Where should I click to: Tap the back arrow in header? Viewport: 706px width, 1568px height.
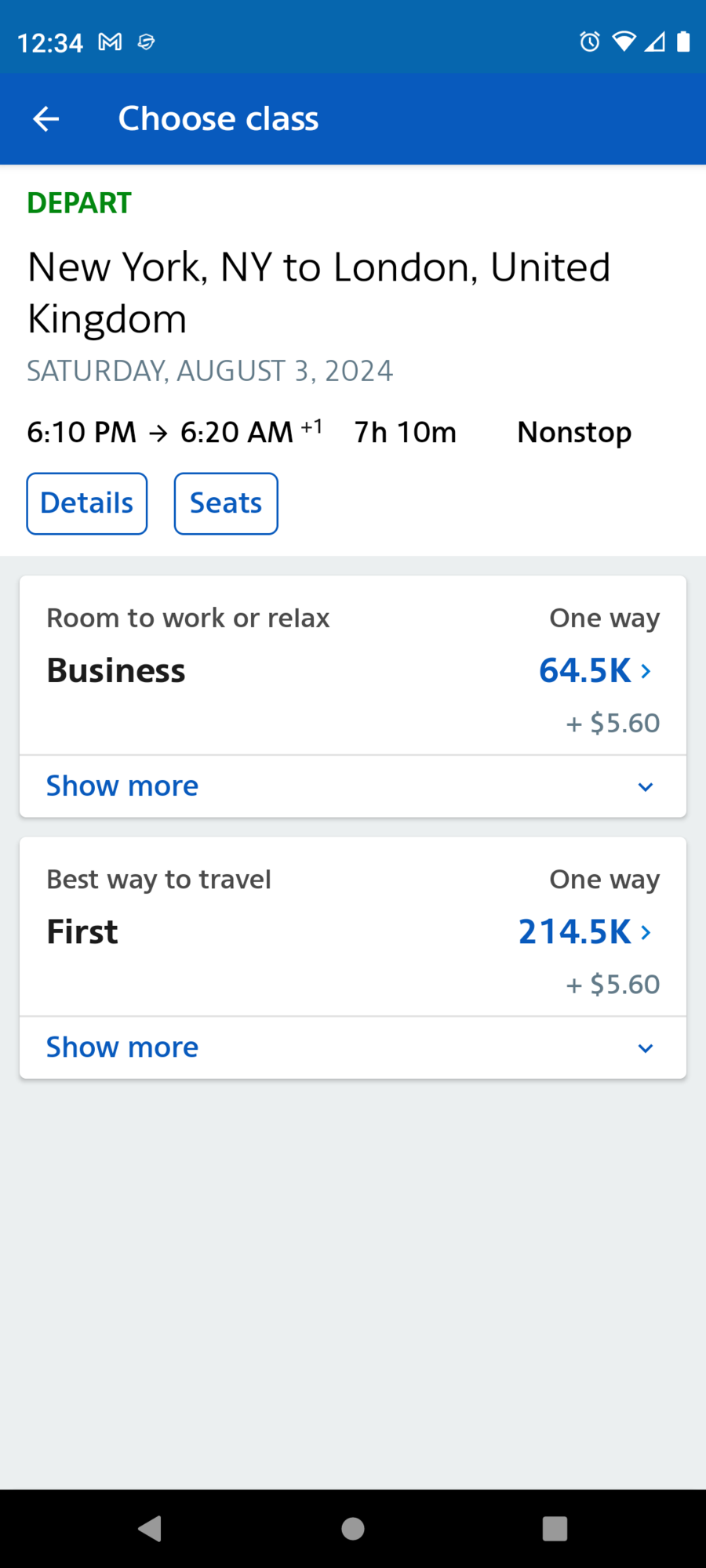[45, 119]
